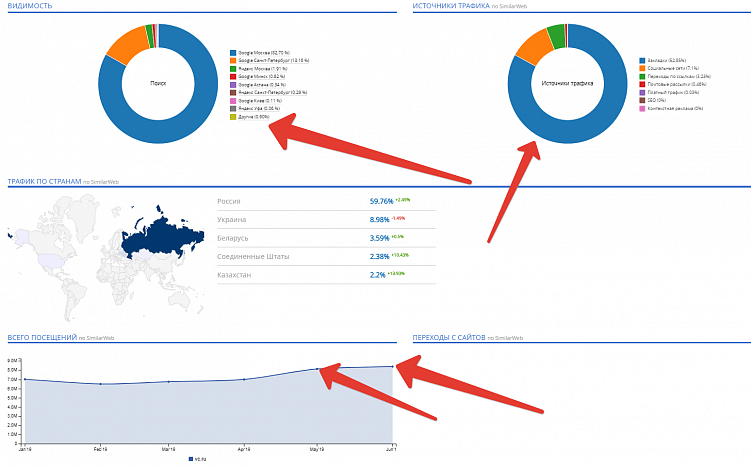Viewport: 751px width, 466px height.
Task: Click the Mar'19 x-axis label
Action: click(168, 450)
